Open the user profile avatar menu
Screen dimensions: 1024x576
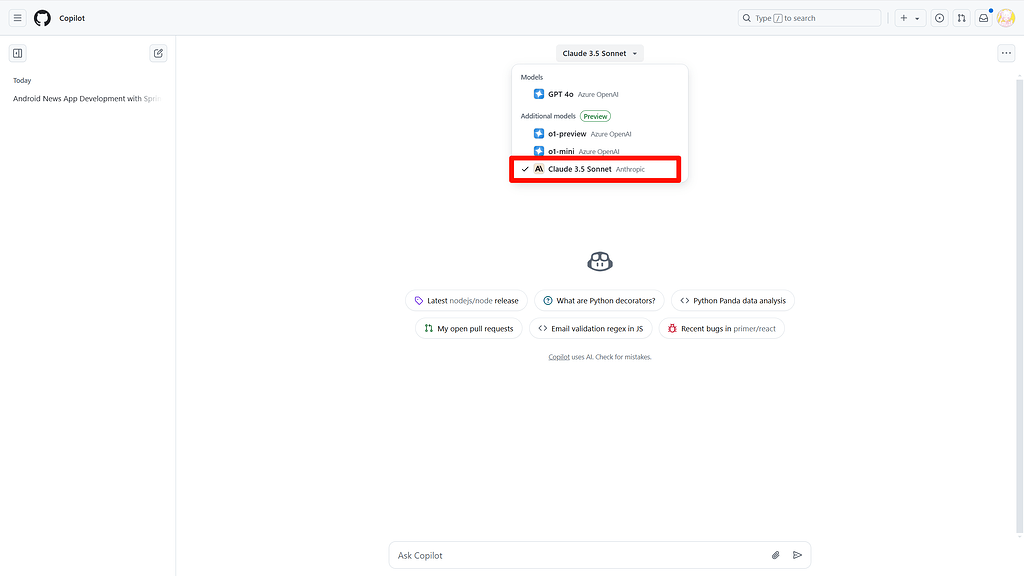[1006, 18]
